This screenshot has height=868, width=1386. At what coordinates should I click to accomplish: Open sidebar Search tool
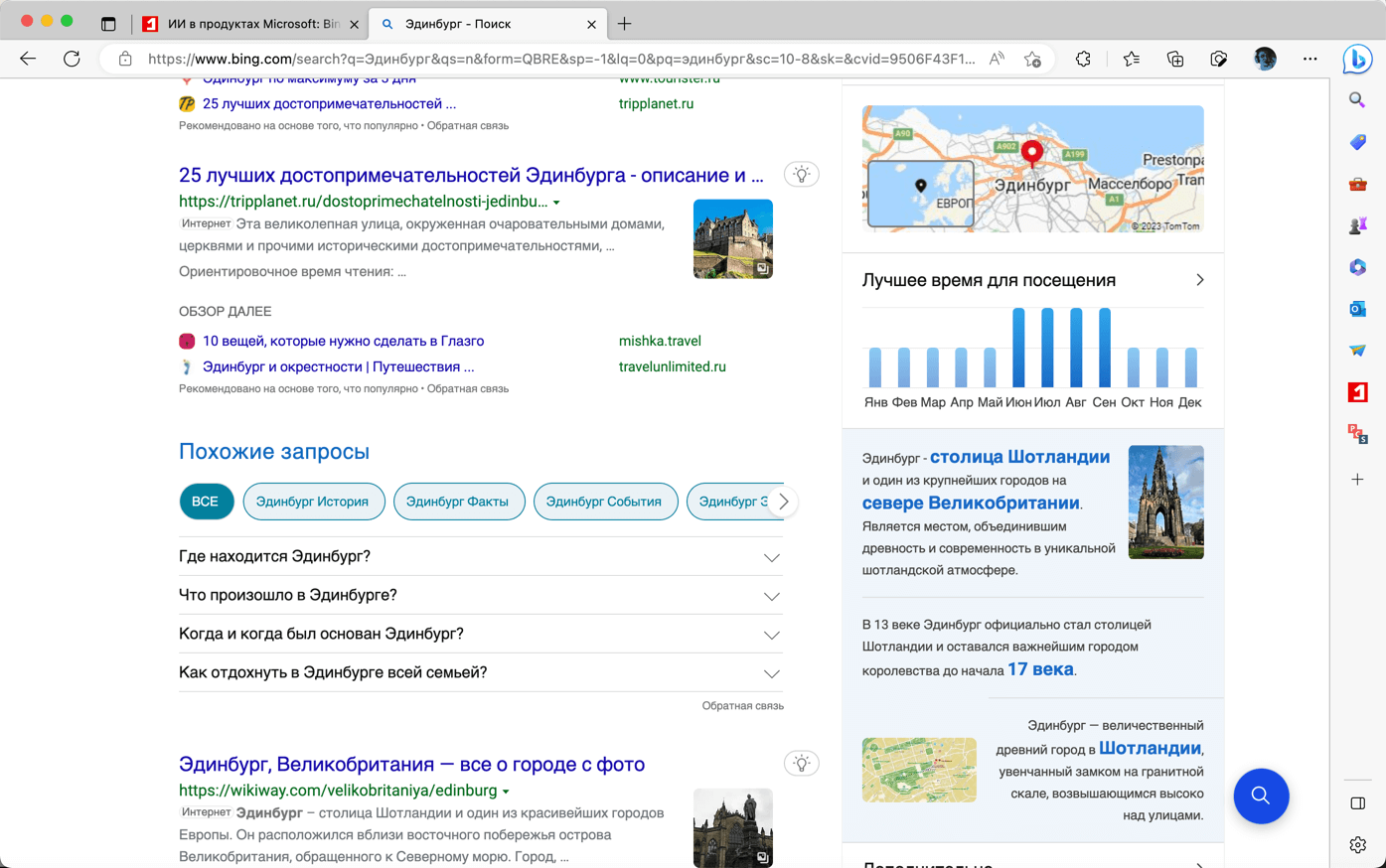click(1357, 100)
